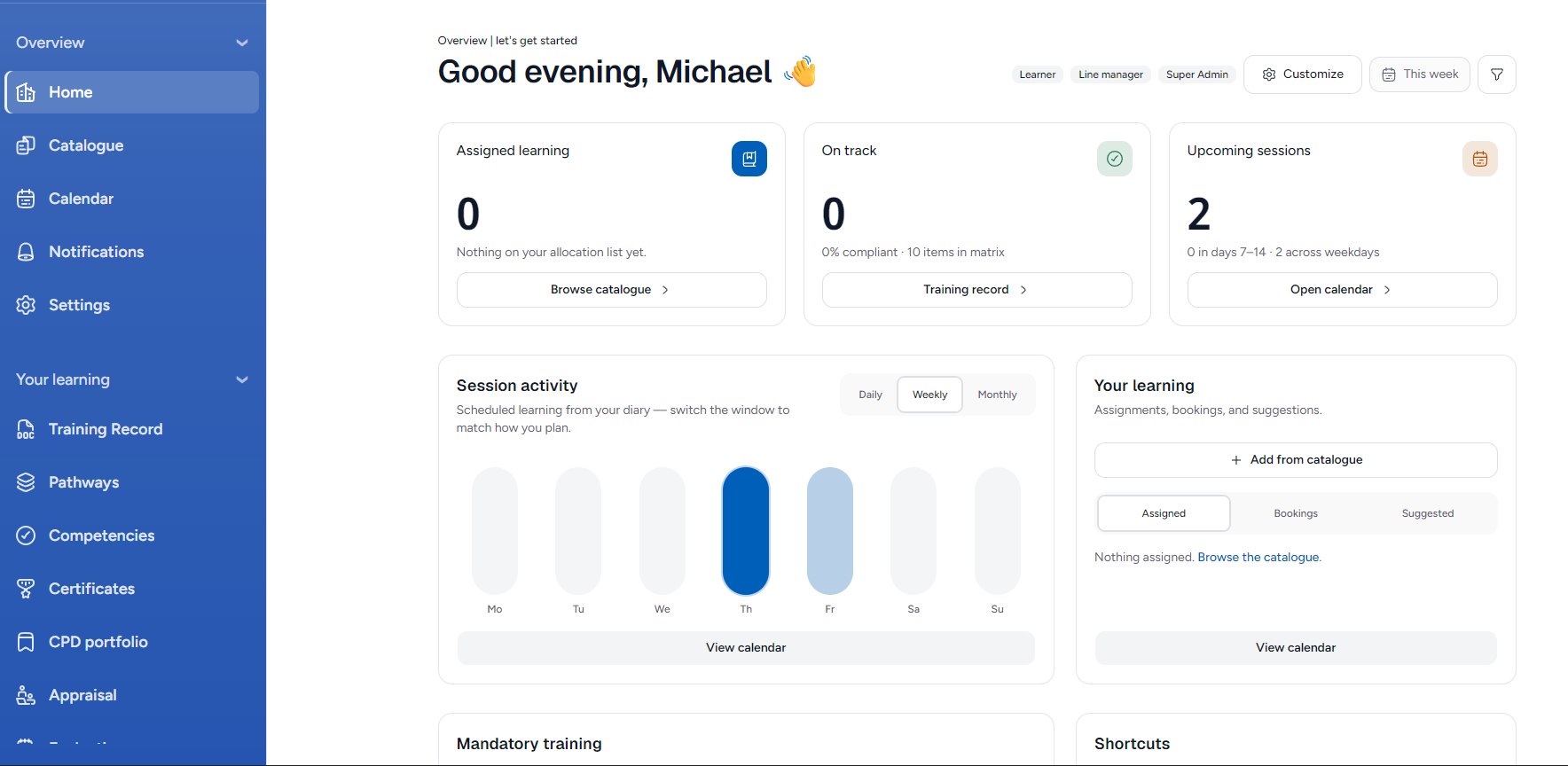Click the Pathways layers icon

[26, 482]
